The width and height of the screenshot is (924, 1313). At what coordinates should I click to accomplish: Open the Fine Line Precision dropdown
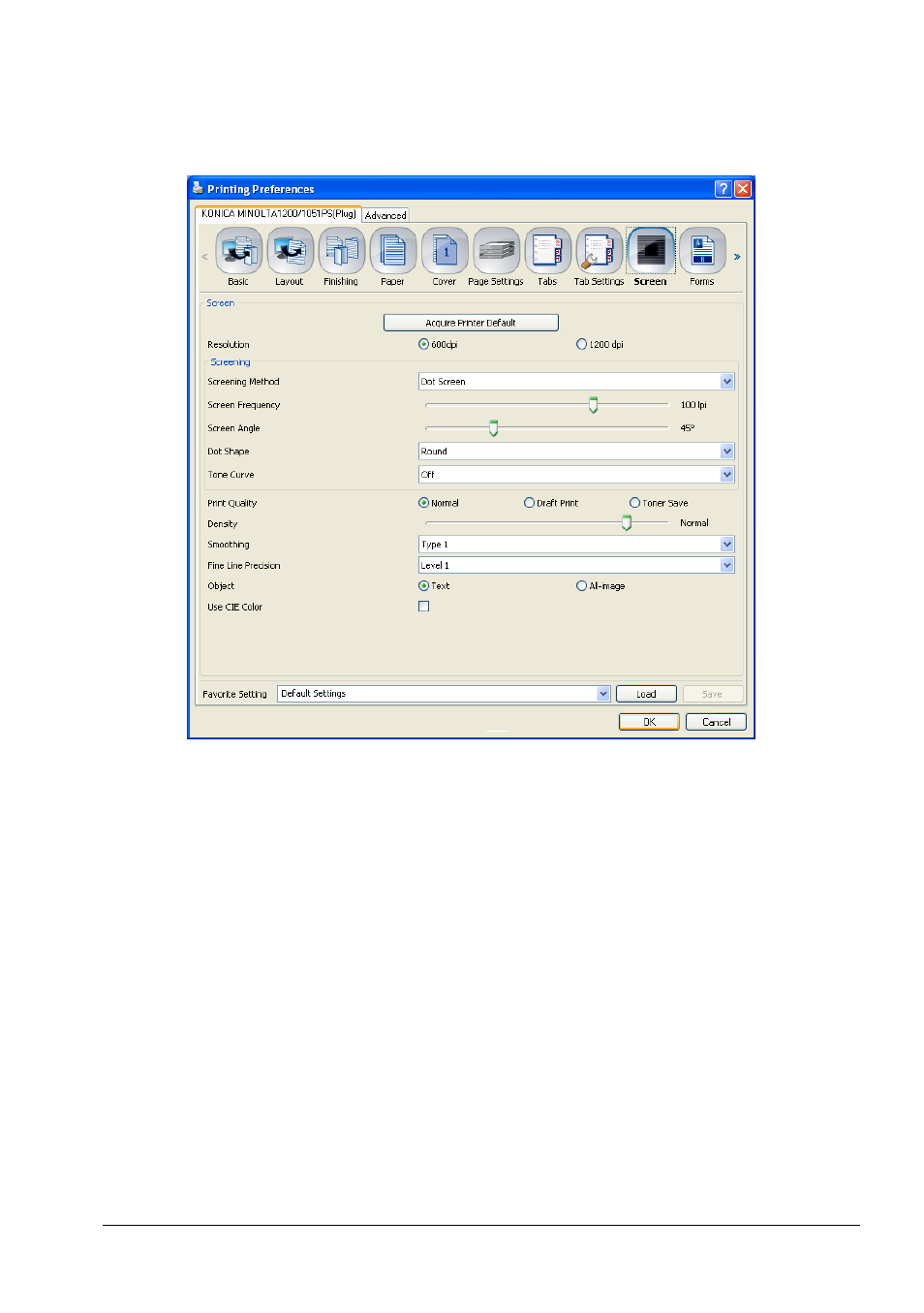click(576, 565)
